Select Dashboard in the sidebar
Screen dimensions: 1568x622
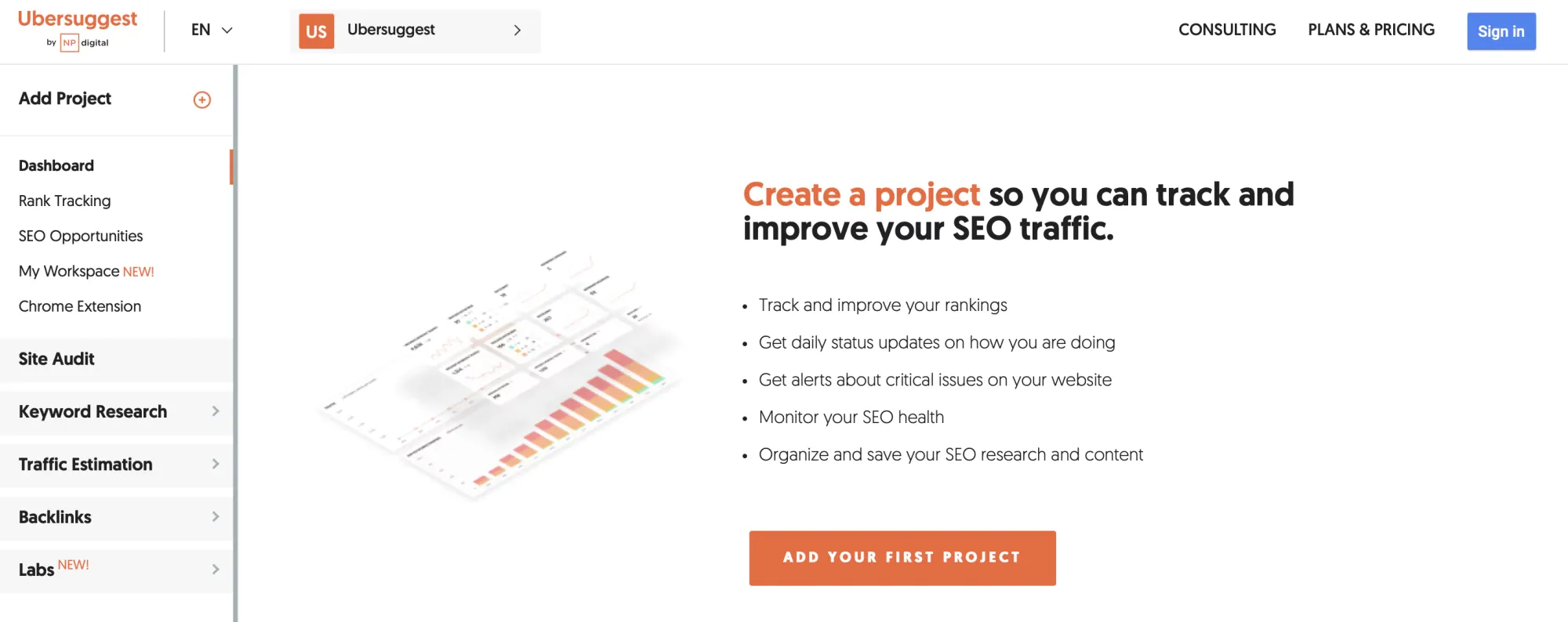click(56, 165)
